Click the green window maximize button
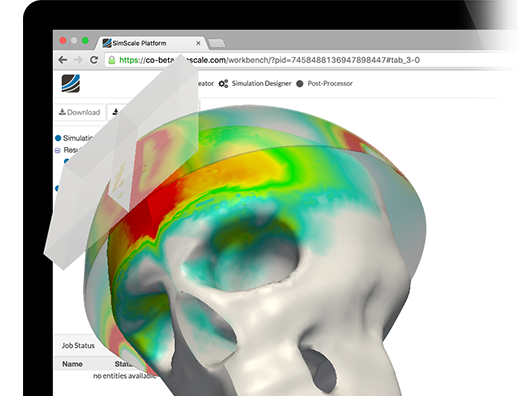 pyautogui.click(x=85, y=40)
